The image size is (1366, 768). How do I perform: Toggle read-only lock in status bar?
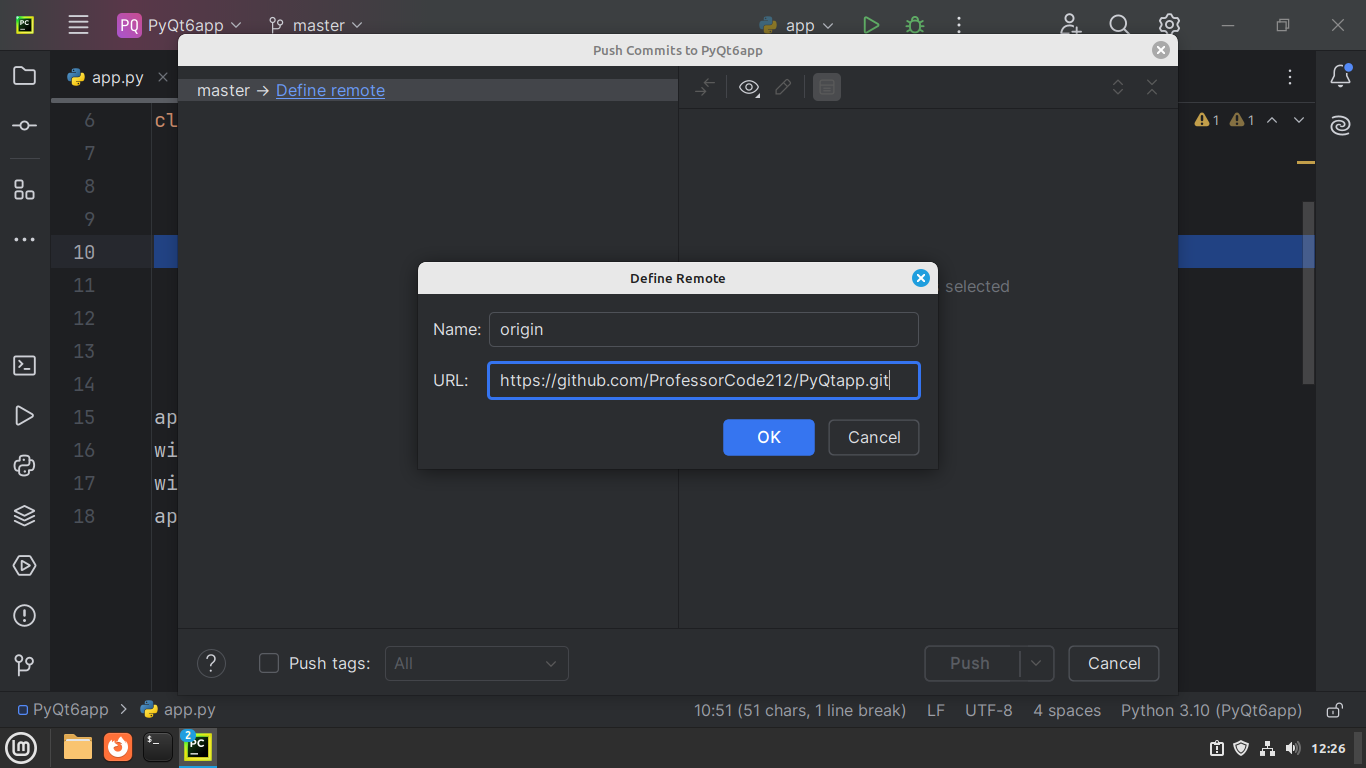(x=1334, y=711)
